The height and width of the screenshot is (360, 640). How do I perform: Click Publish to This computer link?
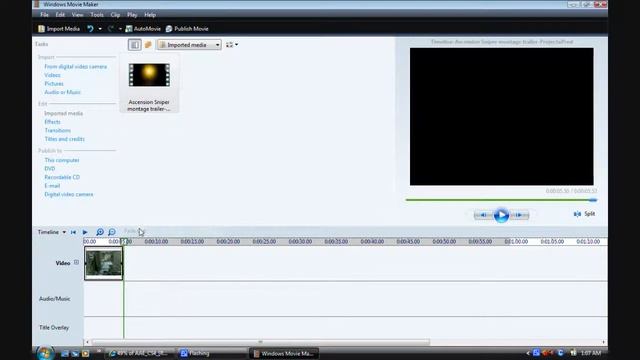click(62, 160)
